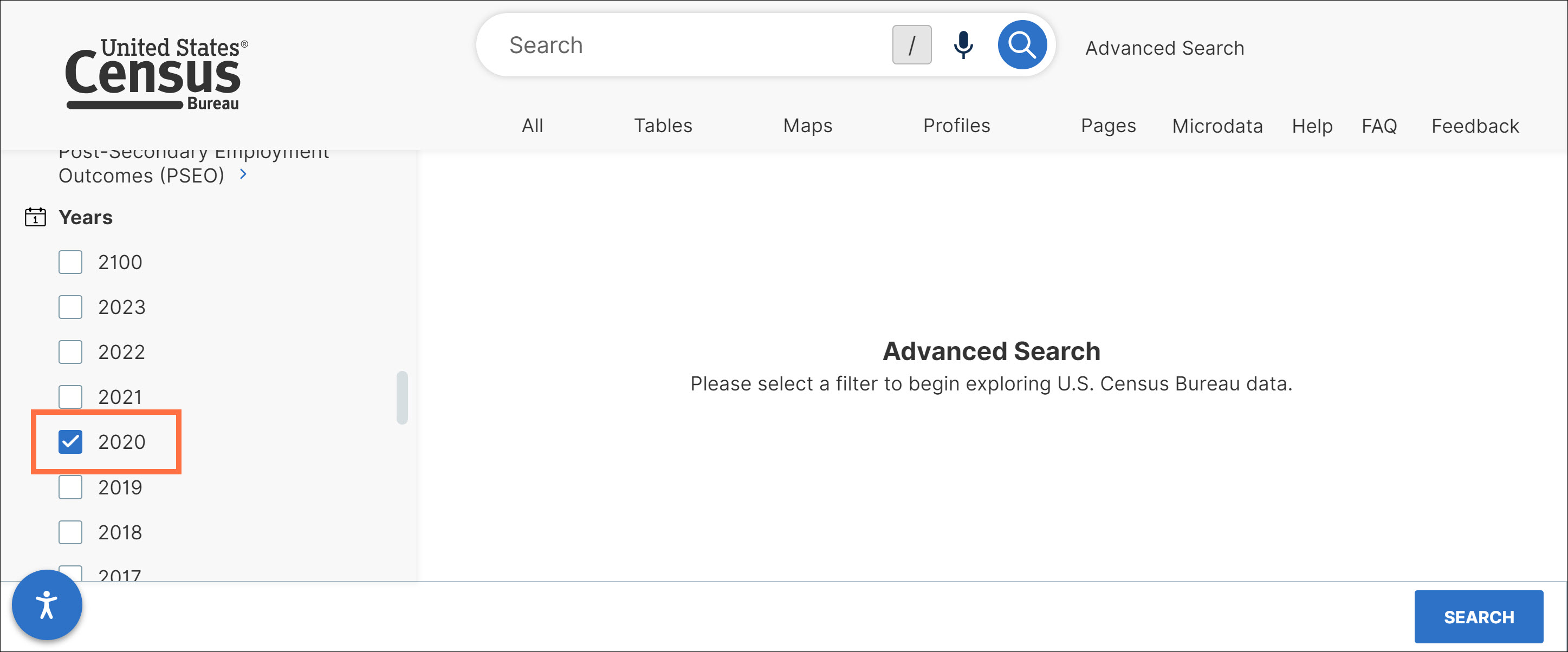The width and height of the screenshot is (1568, 652).
Task: Switch to the Tables tab
Action: tap(663, 125)
